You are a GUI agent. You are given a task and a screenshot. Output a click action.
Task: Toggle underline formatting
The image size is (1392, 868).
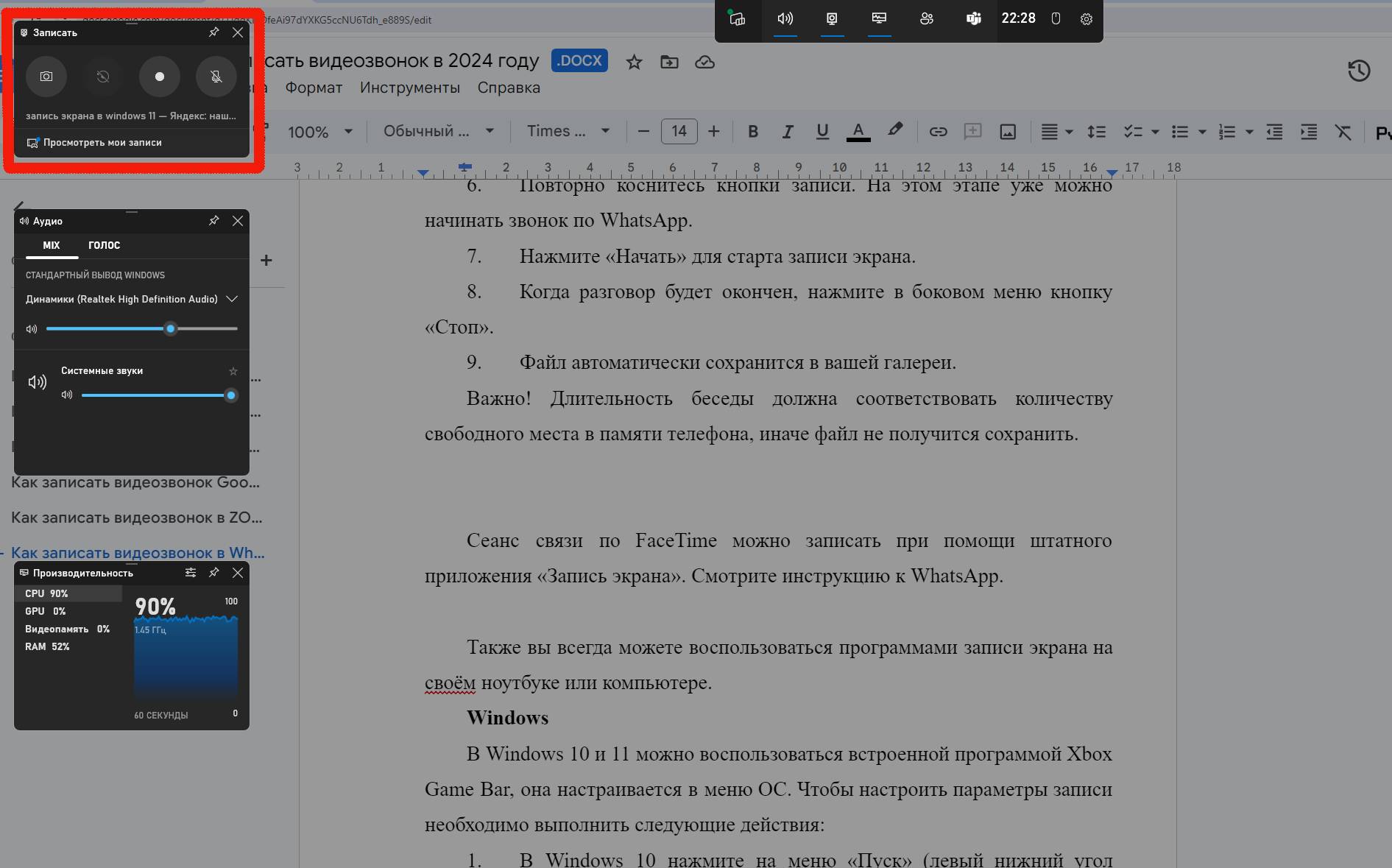pos(822,132)
